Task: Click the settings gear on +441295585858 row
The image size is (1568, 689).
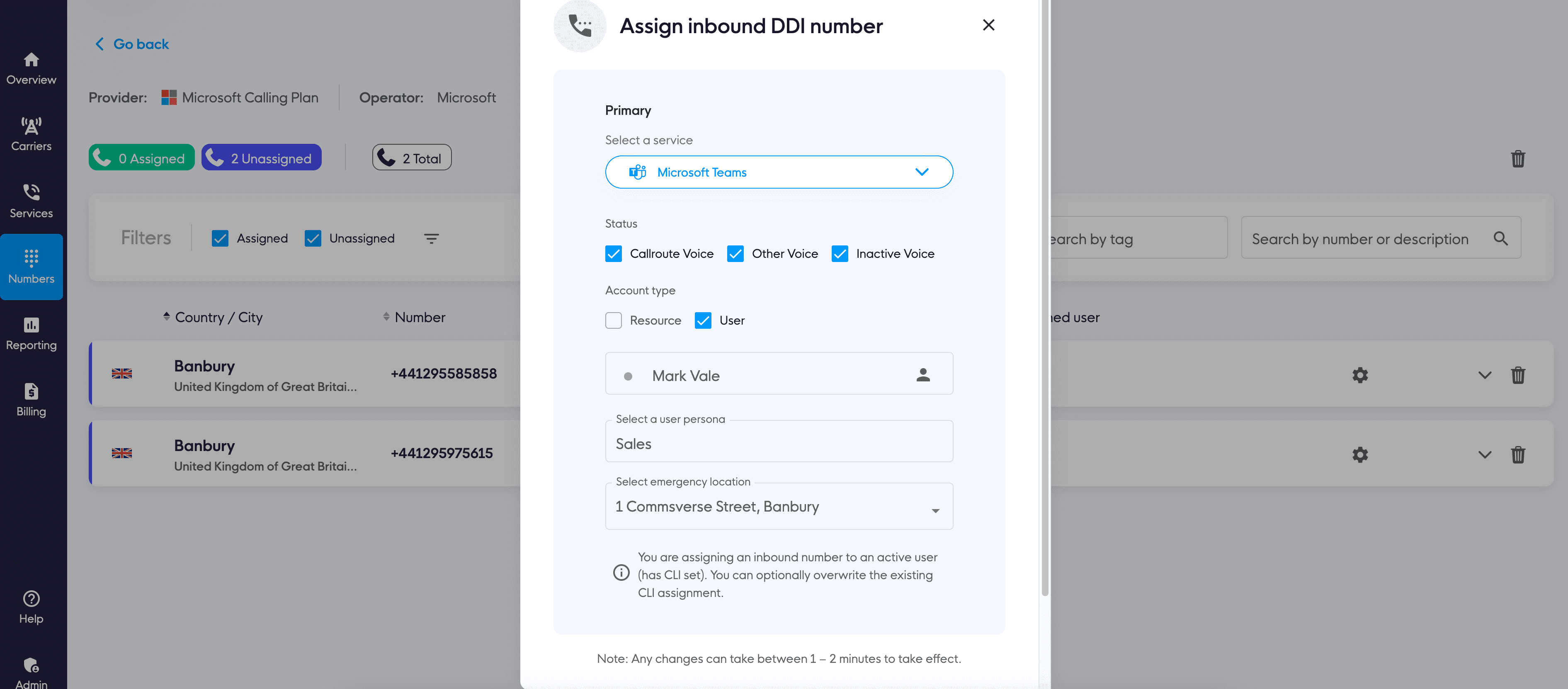Action: [x=1360, y=375]
